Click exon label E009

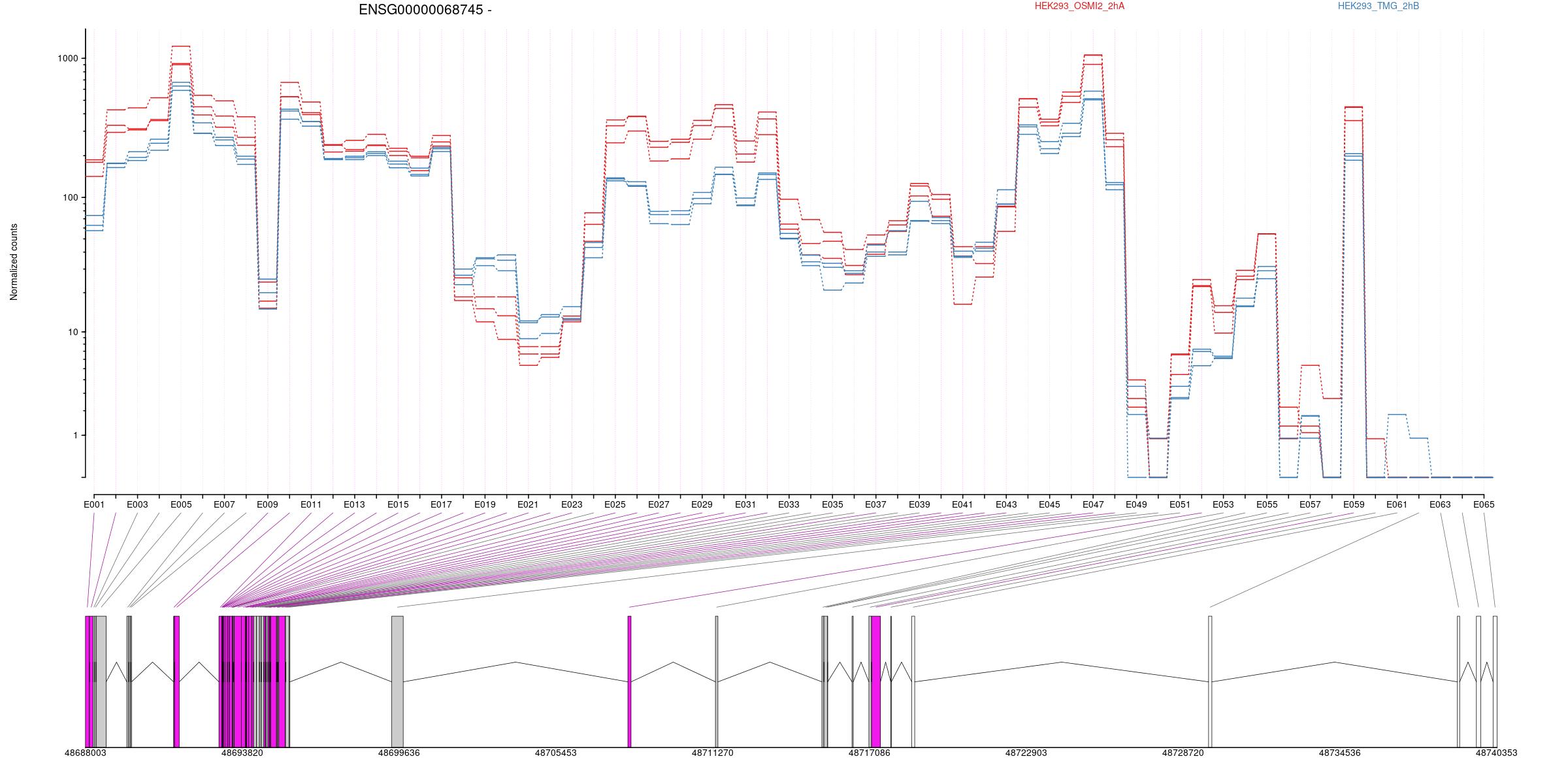coord(267,504)
